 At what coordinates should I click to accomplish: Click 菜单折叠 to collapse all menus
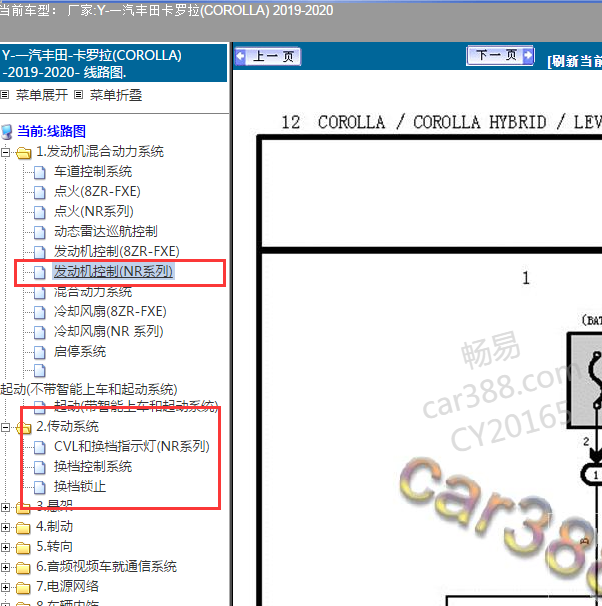(116, 95)
